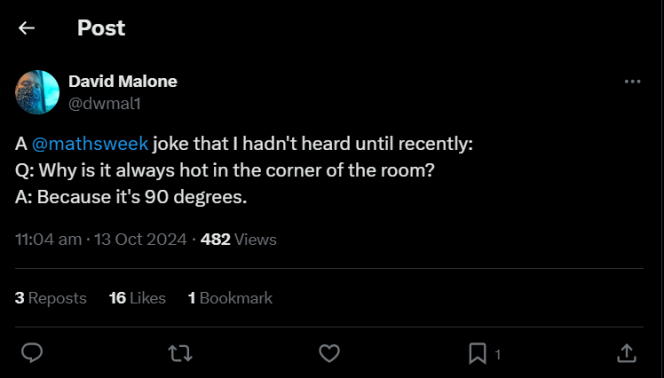Visit the @mathsweek mention
The height and width of the screenshot is (378, 664).
tap(90, 144)
